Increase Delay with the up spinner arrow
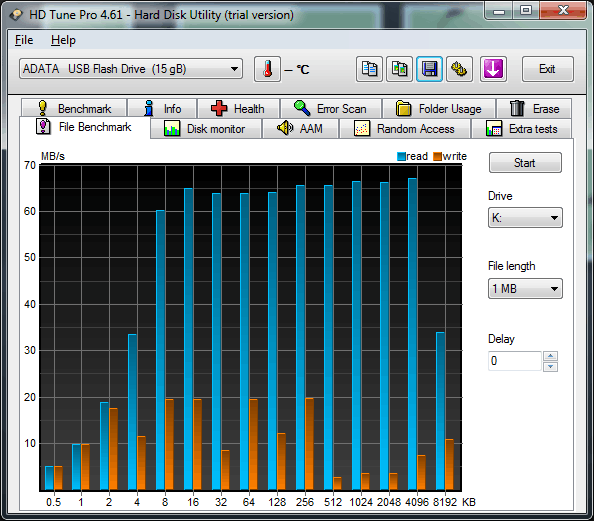This screenshot has height=521, width=594. (x=550, y=356)
